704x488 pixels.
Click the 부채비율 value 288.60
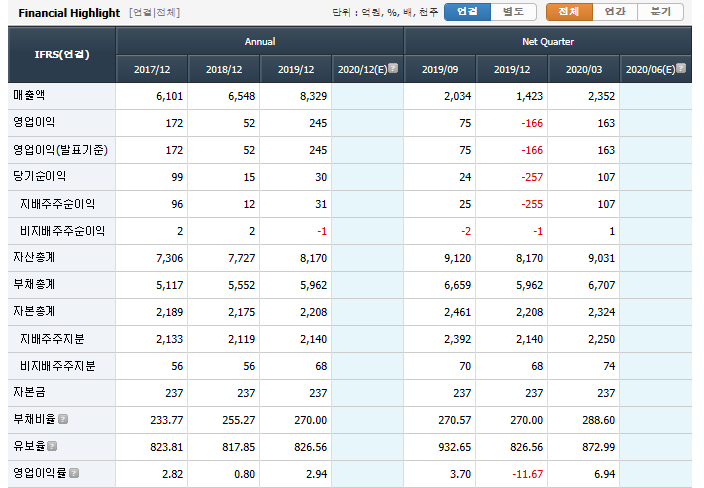click(x=598, y=420)
